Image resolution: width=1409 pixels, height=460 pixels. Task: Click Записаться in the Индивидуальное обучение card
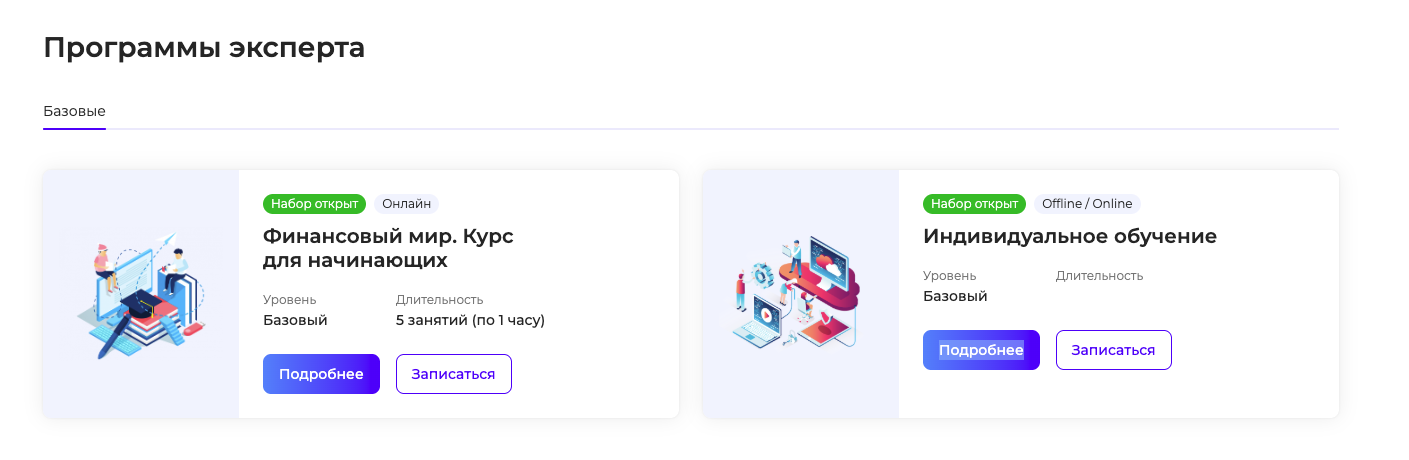click(1114, 350)
